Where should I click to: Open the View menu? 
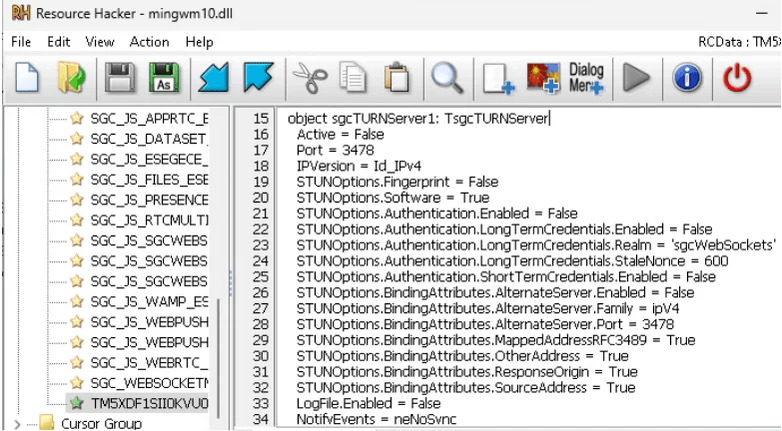tap(100, 42)
